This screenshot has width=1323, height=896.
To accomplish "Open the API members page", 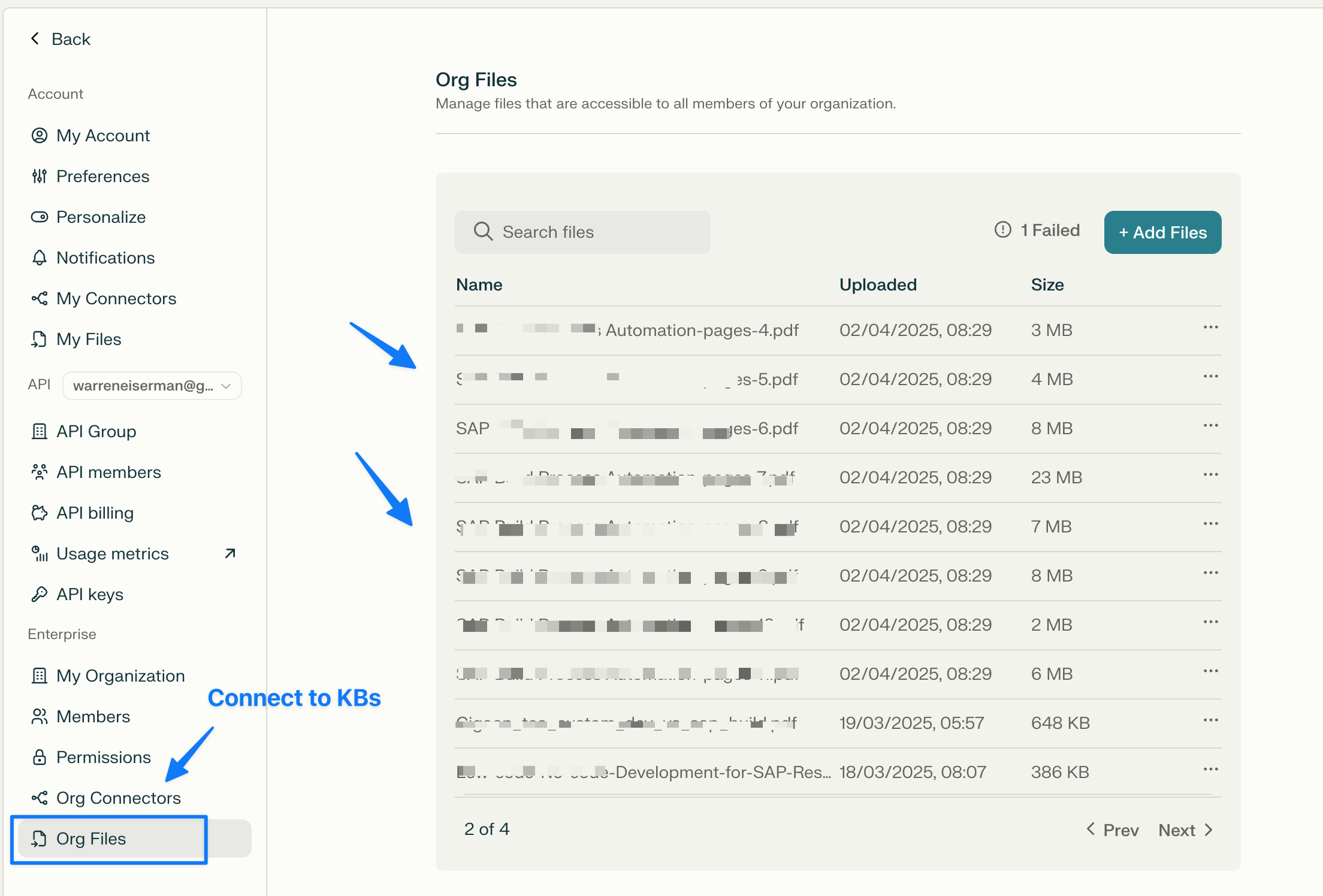I will click(x=108, y=472).
